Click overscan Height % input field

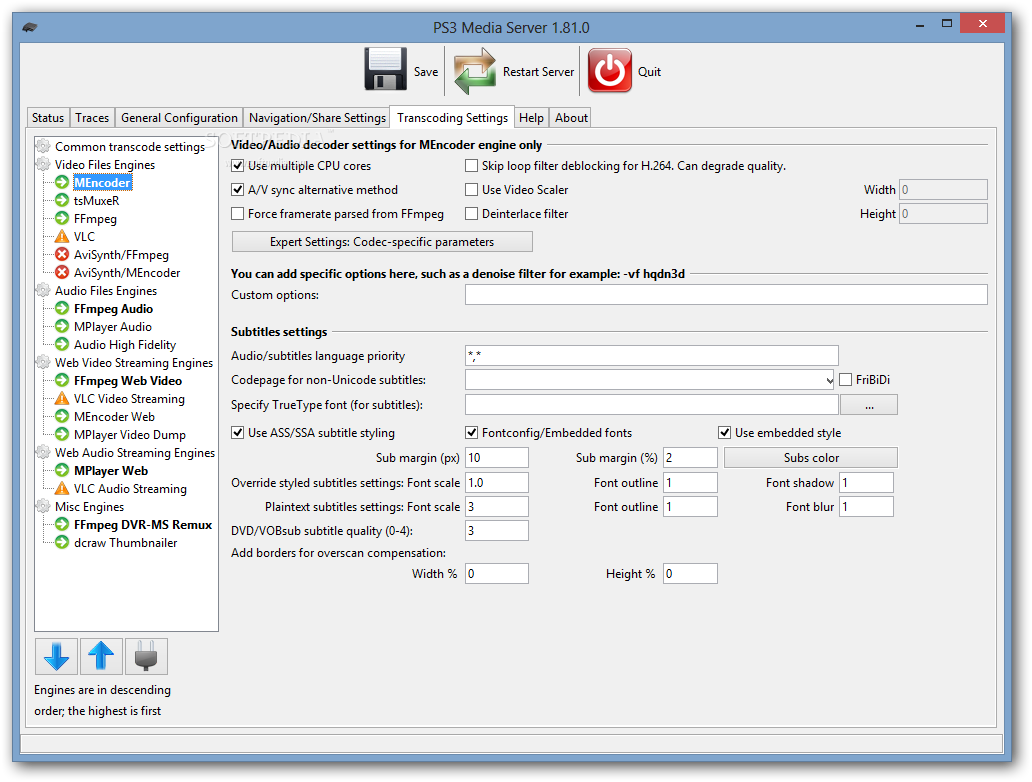tap(690, 573)
